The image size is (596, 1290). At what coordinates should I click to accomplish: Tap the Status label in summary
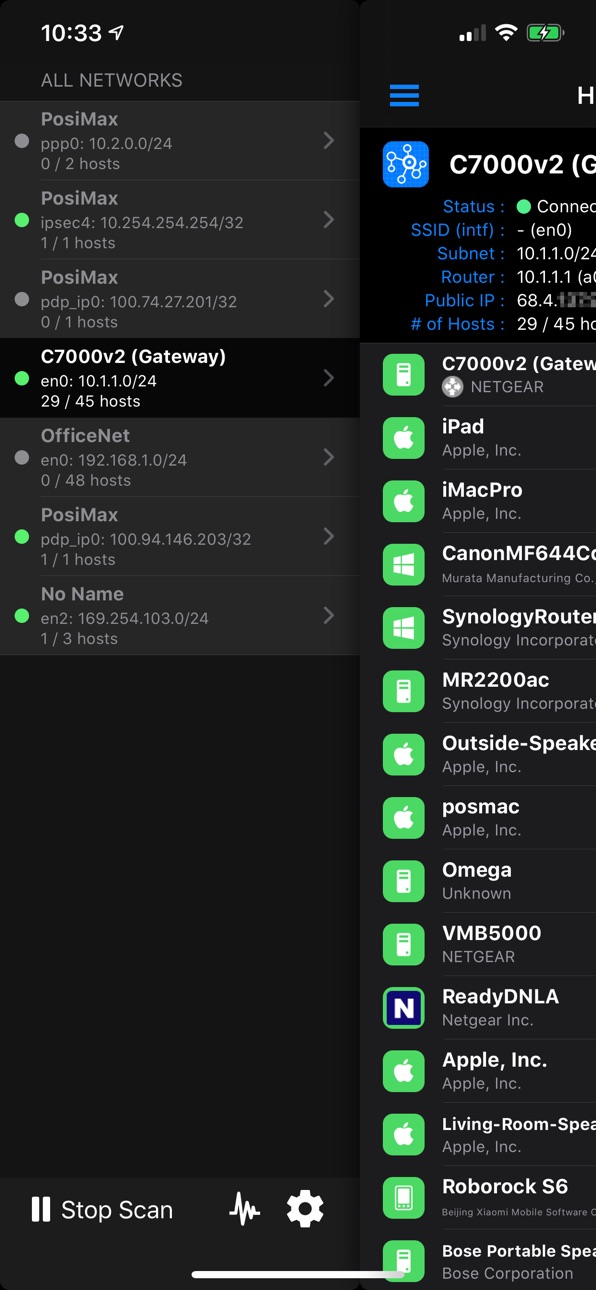pos(473,206)
